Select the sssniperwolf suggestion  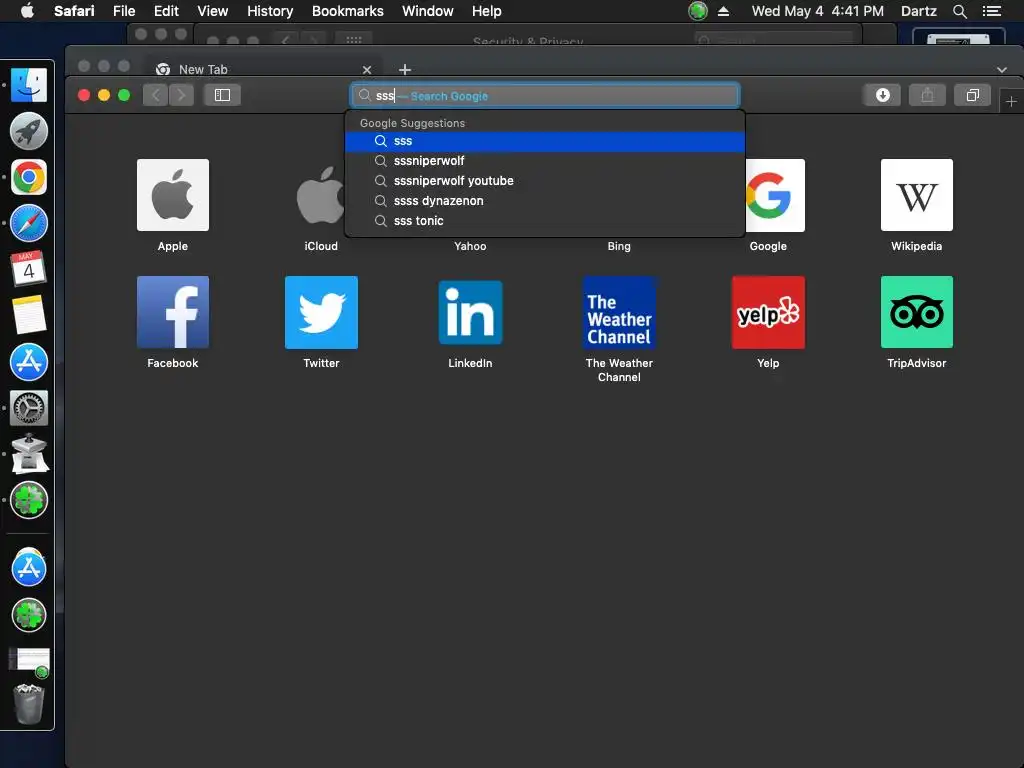point(545,161)
